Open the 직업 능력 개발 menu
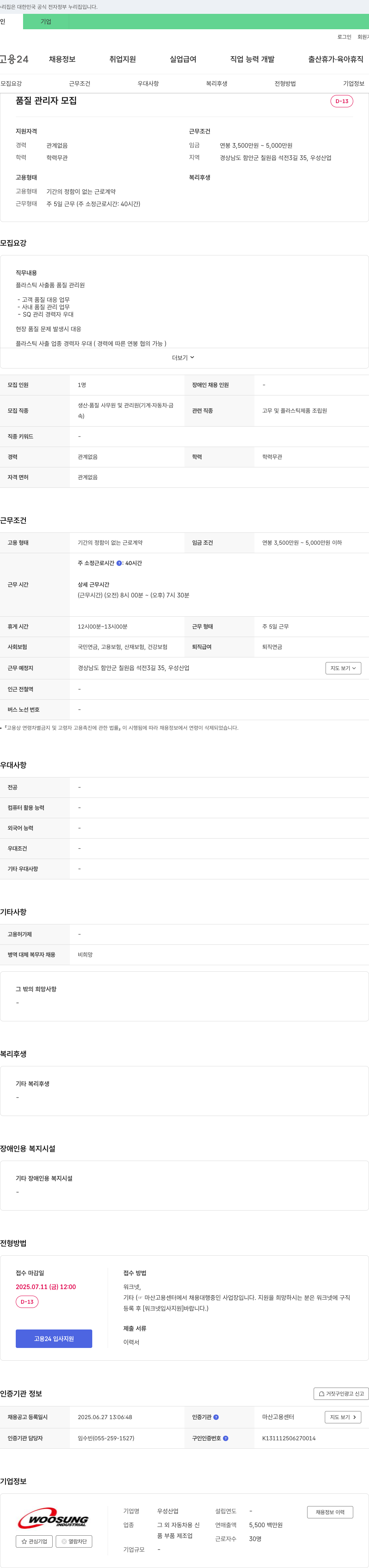The height and width of the screenshot is (1568, 369). [252, 59]
